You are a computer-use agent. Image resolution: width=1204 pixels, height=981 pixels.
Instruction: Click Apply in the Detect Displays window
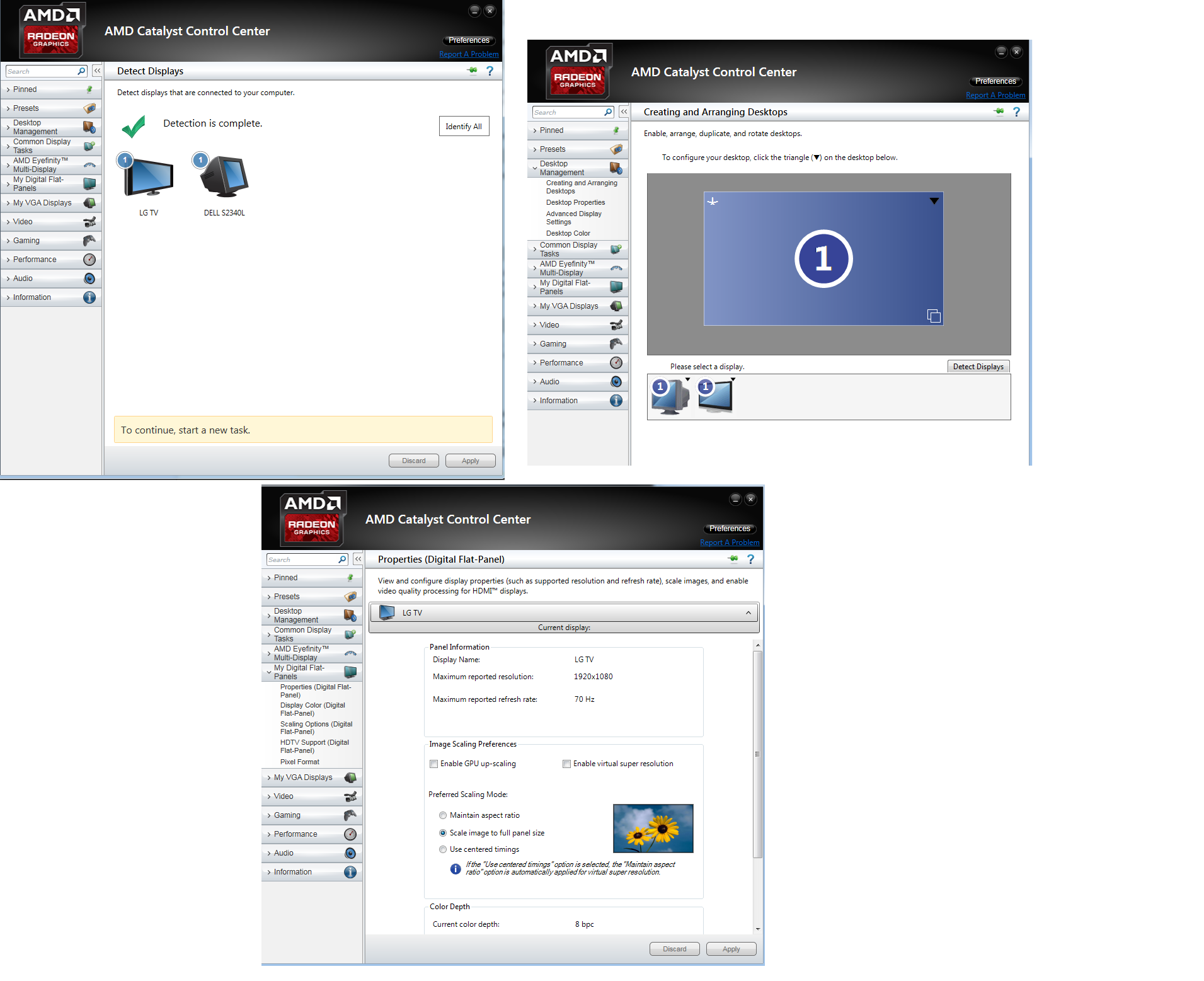tap(470, 461)
